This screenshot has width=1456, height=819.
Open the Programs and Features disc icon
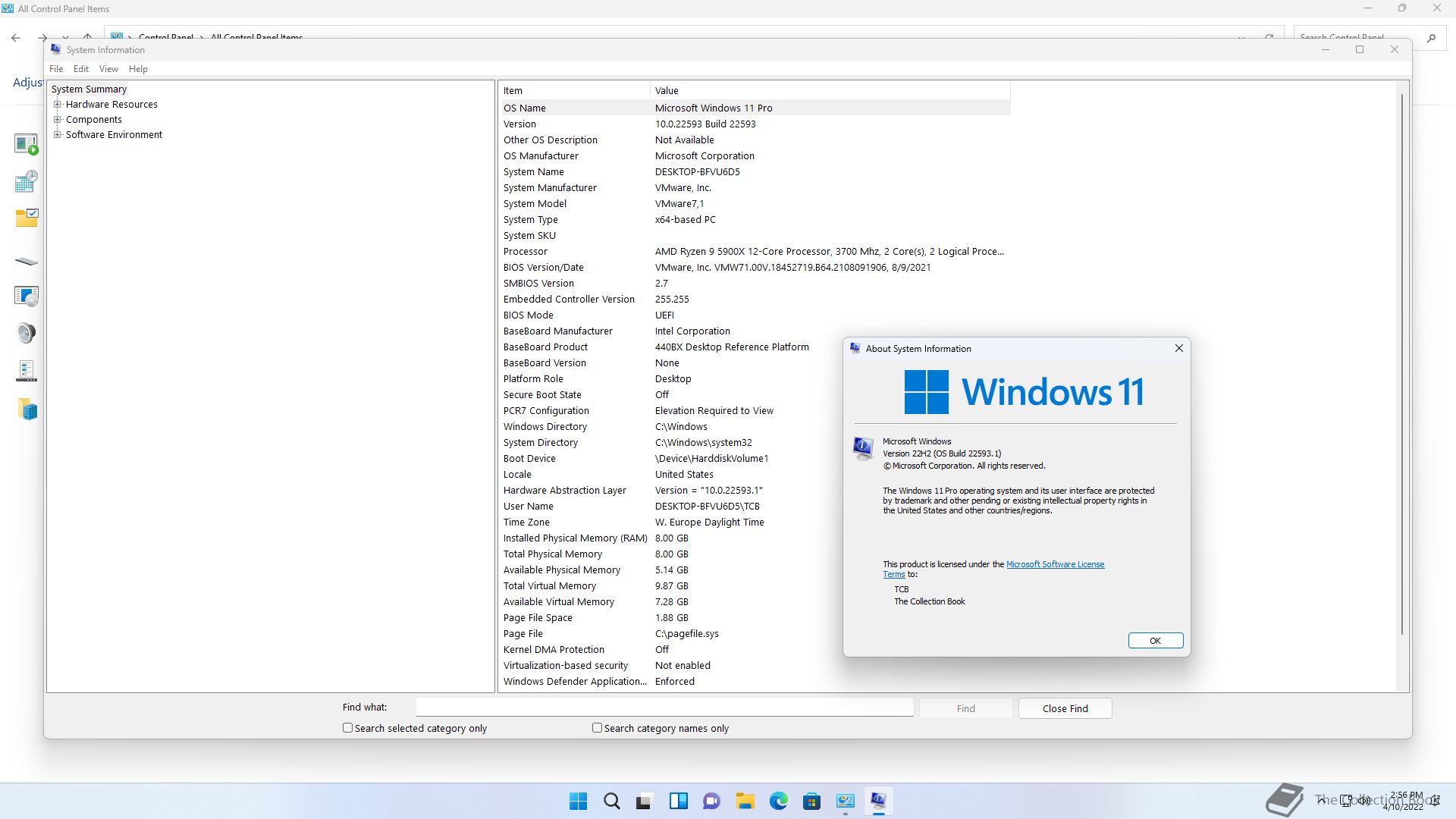[x=26, y=296]
